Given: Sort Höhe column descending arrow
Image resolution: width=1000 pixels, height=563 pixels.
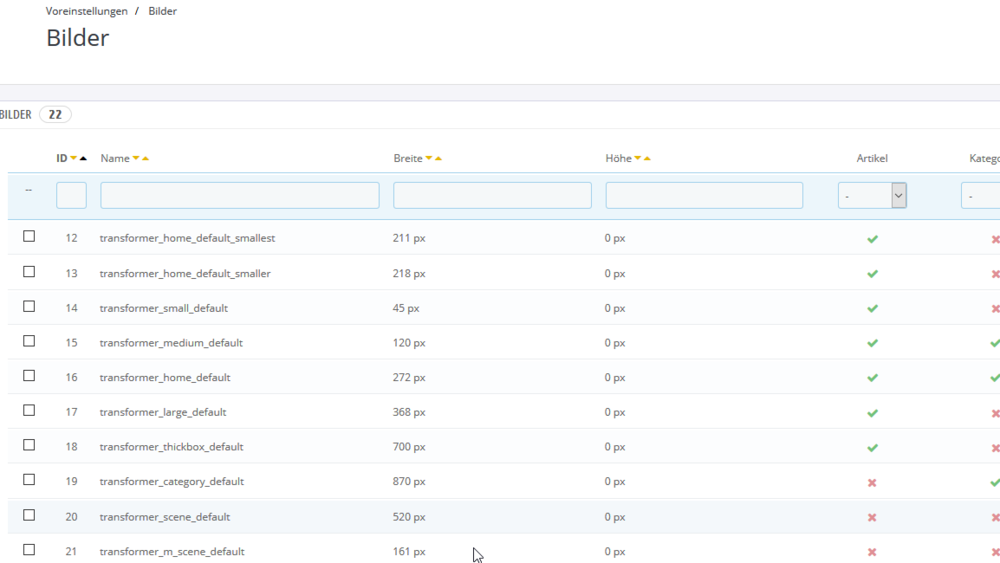Looking at the screenshot, I should [637, 159].
